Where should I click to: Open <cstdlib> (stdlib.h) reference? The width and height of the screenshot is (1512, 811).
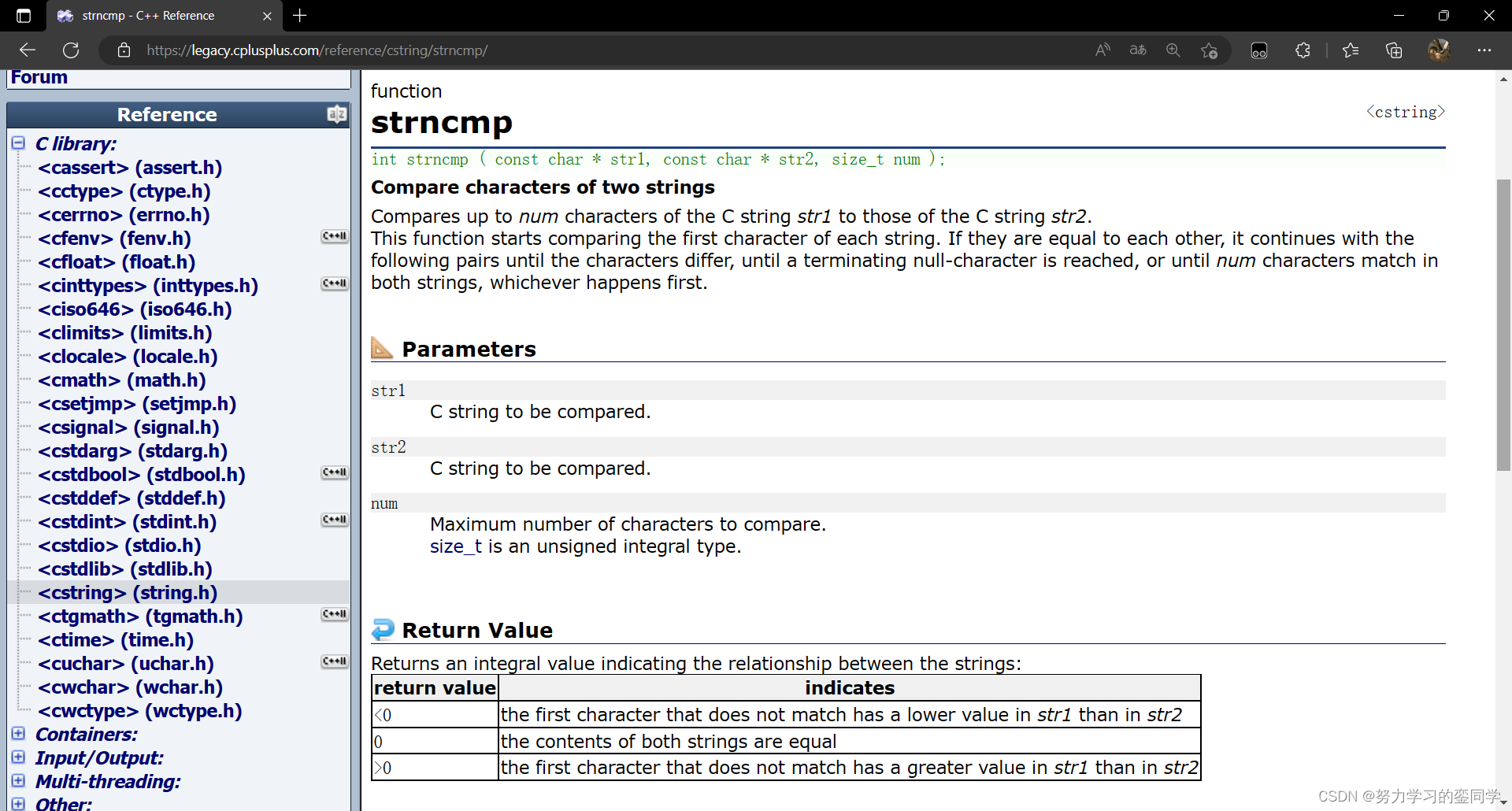(125, 569)
